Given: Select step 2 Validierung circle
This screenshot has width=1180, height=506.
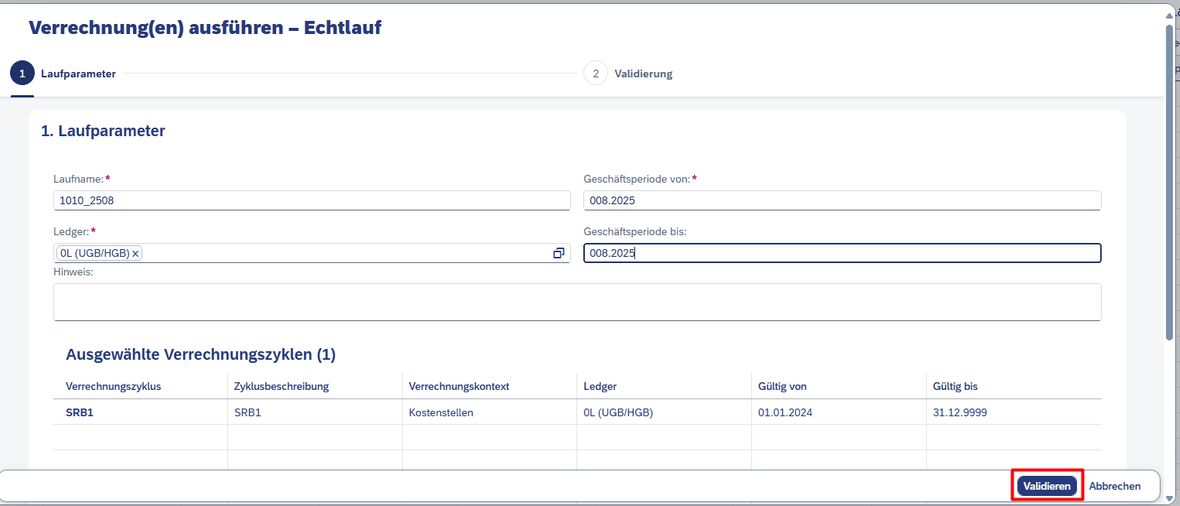Looking at the screenshot, I should tap(595, 74).
